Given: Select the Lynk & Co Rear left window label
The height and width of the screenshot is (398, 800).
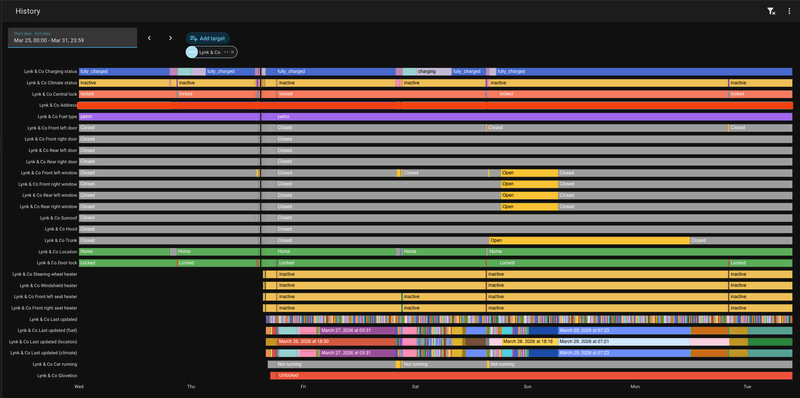Looking at the screenshot, I should [x=50, y=195].
